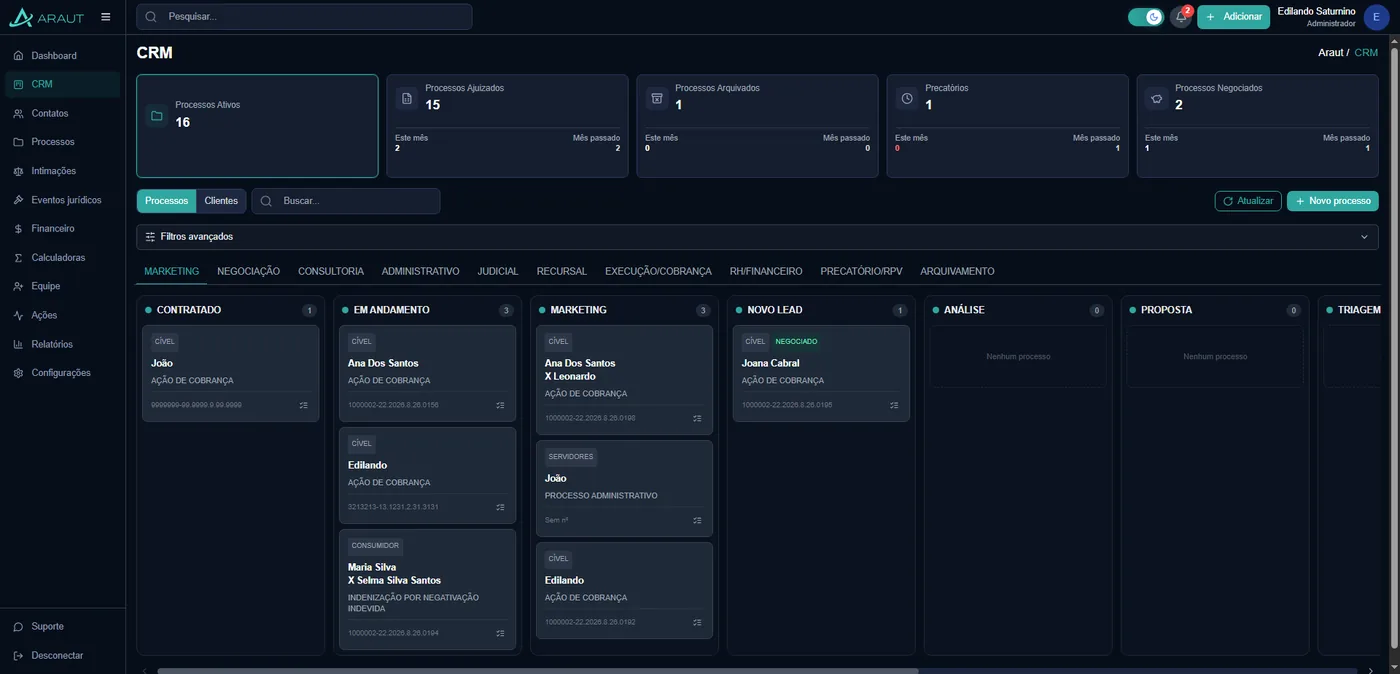The width and height of the screenshot is (1400, 674).
Task: Click NOVO LEAD column header
Action: click(x=775, y=310)
